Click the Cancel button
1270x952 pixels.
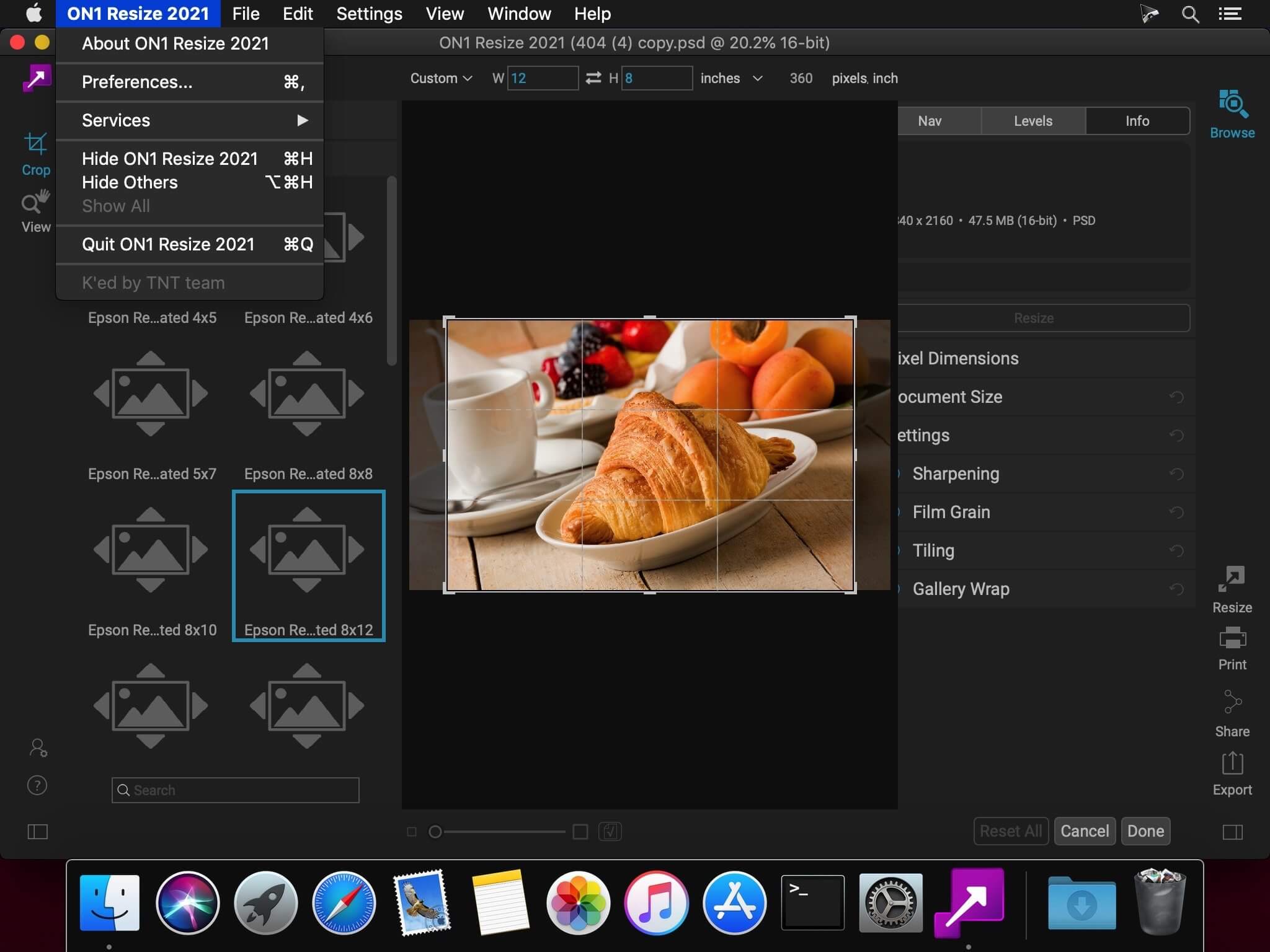[1085, 831]
